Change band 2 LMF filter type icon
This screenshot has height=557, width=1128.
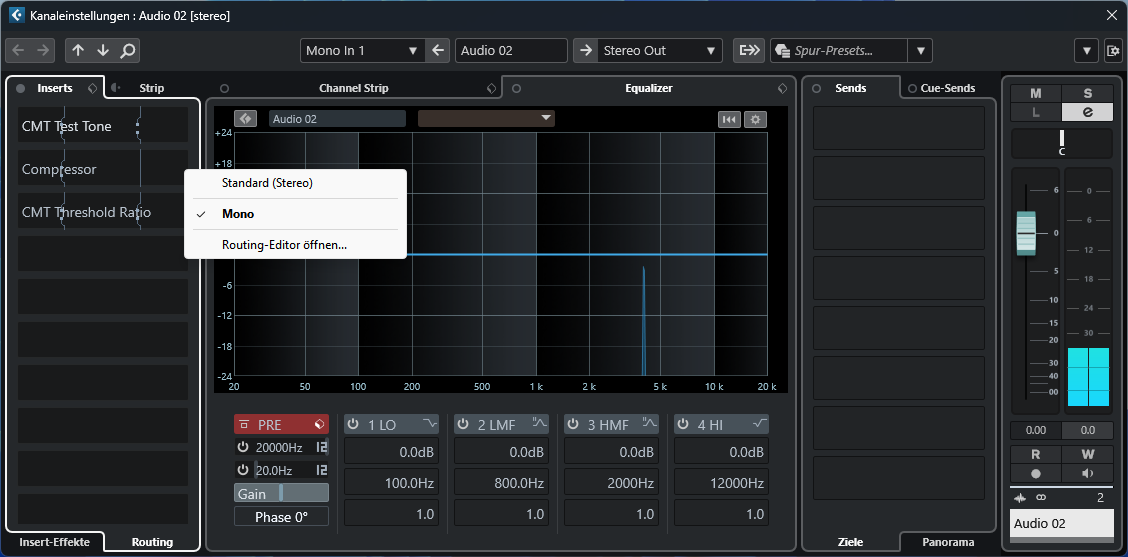(540, 425)
